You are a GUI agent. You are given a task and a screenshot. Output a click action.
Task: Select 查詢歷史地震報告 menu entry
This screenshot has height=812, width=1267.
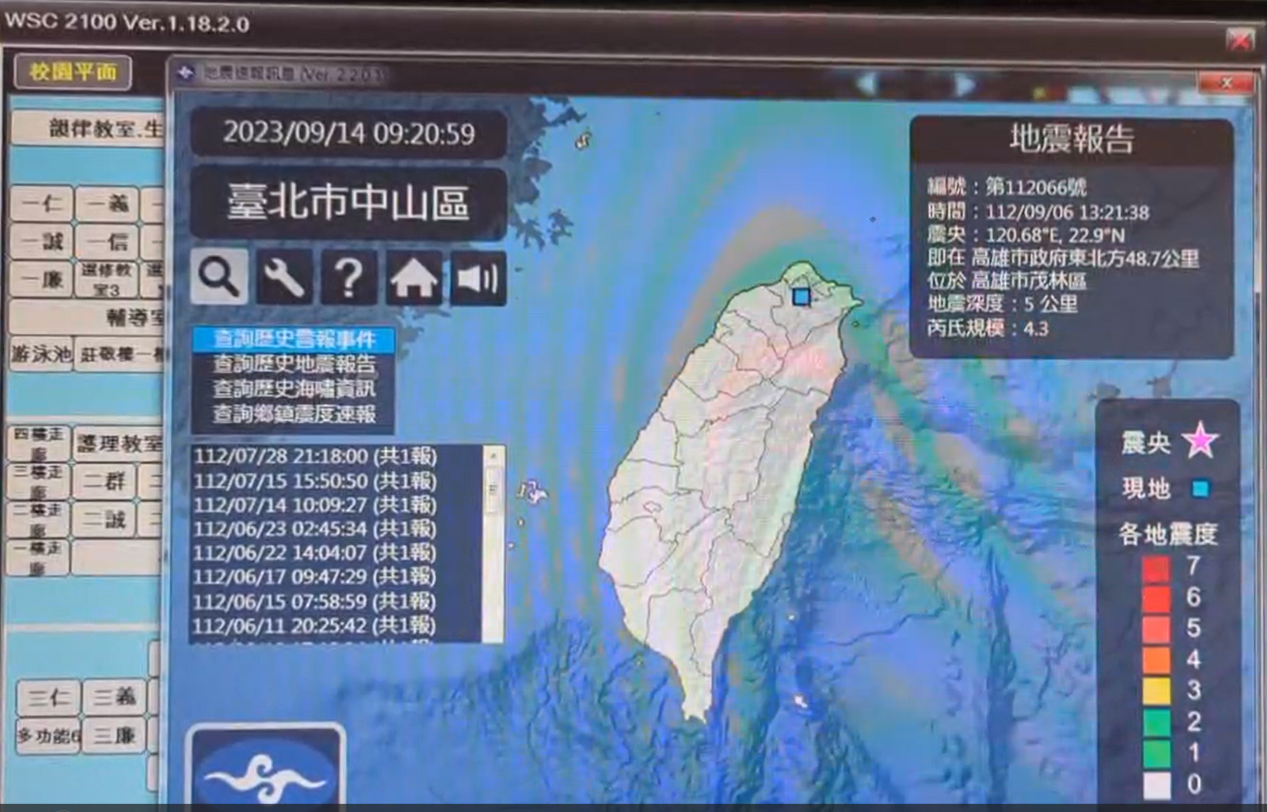tap(294, 364)
